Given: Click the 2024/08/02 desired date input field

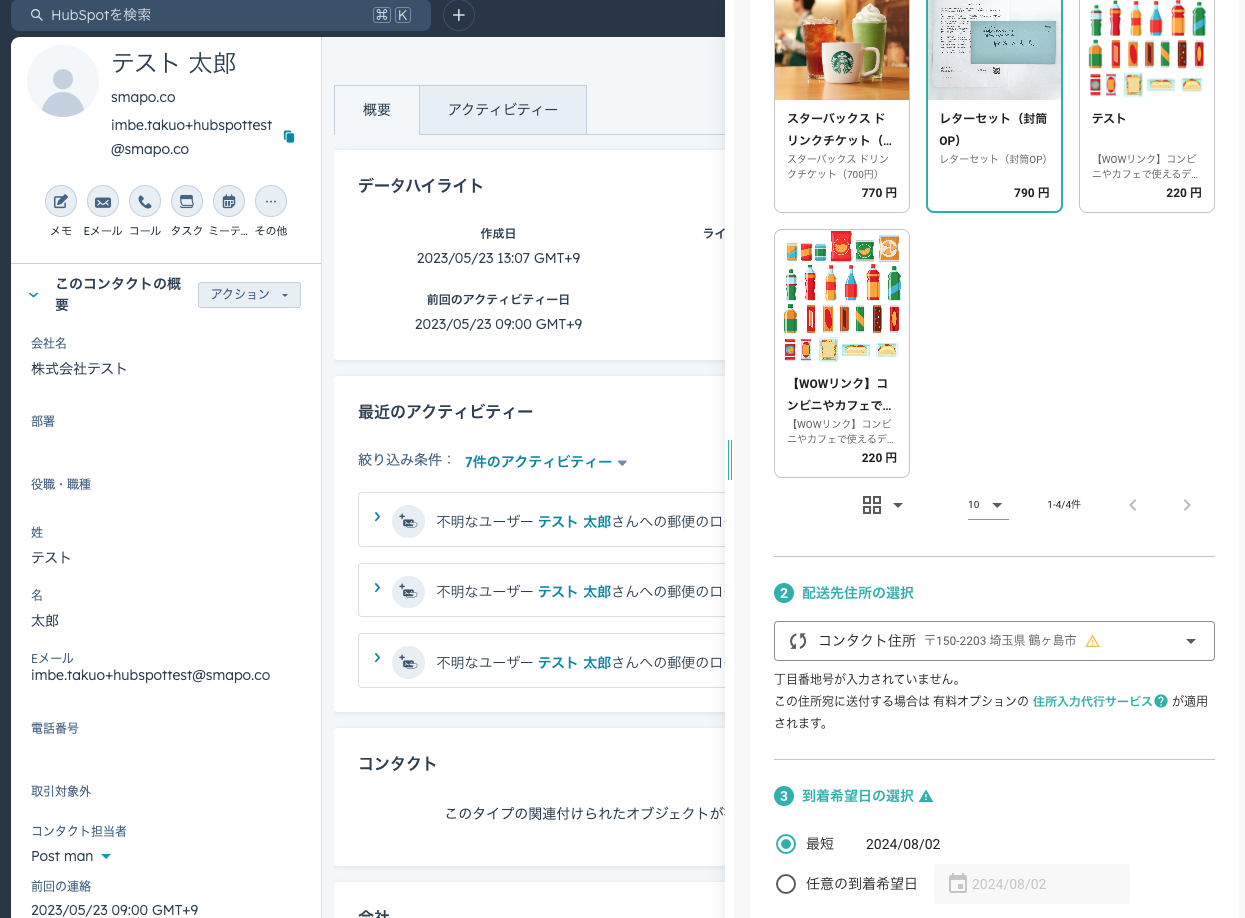Looking at the screenshot, I should click(x=1032, y=884).
